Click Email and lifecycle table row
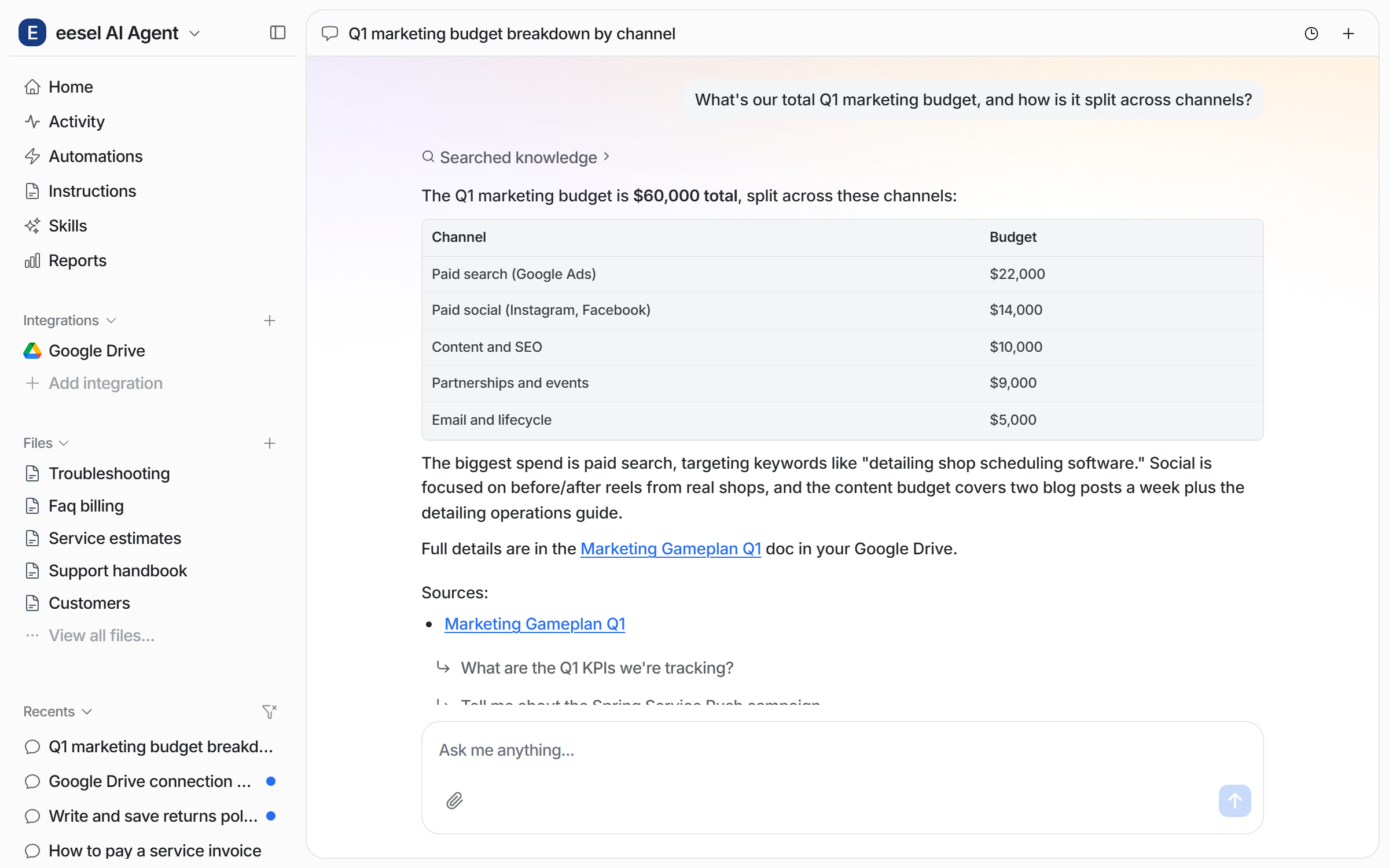1389x868 pixels. pyautogui.click(x=842, y=420)
